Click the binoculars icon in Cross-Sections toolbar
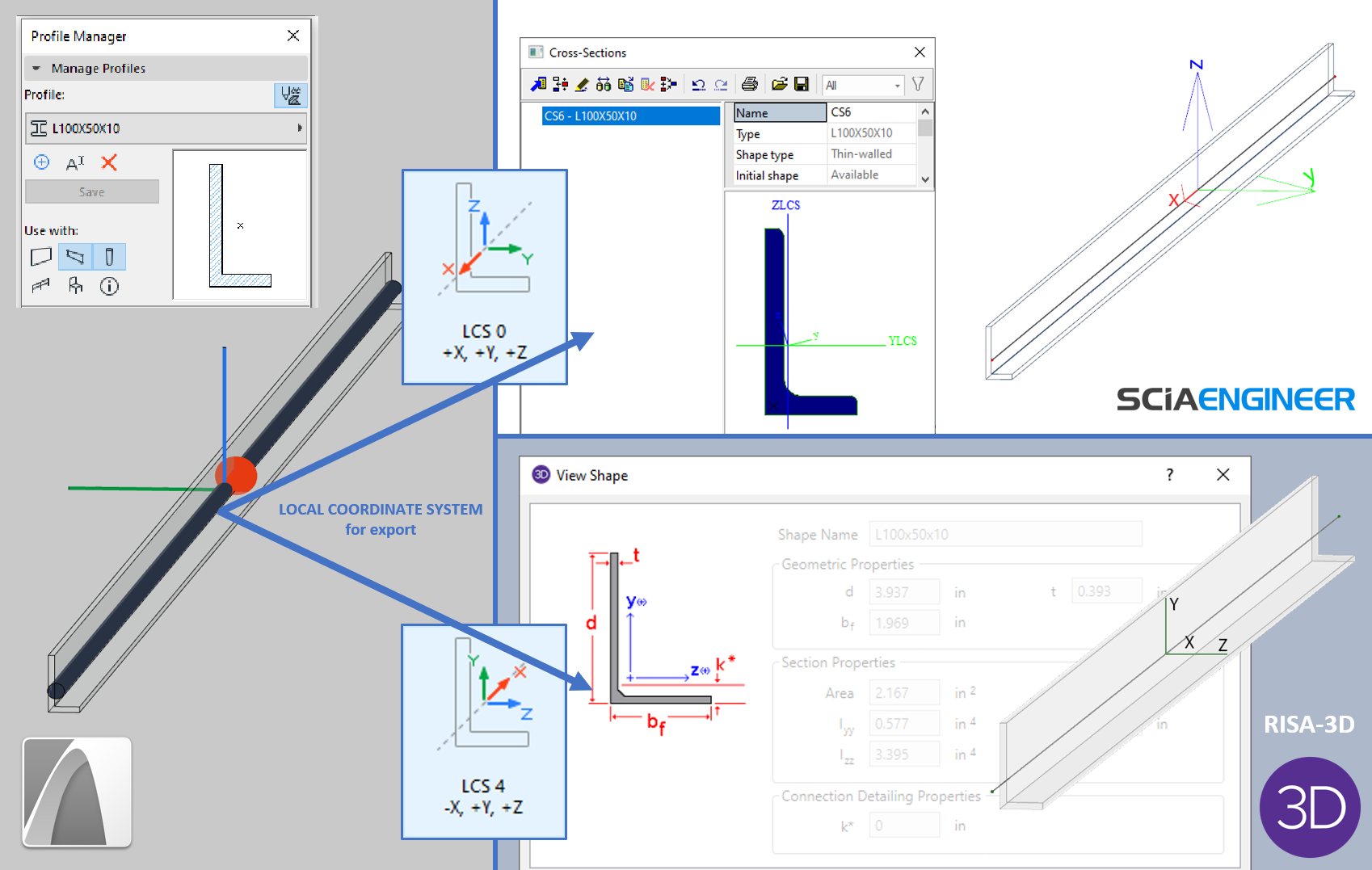 click(604, 84)
